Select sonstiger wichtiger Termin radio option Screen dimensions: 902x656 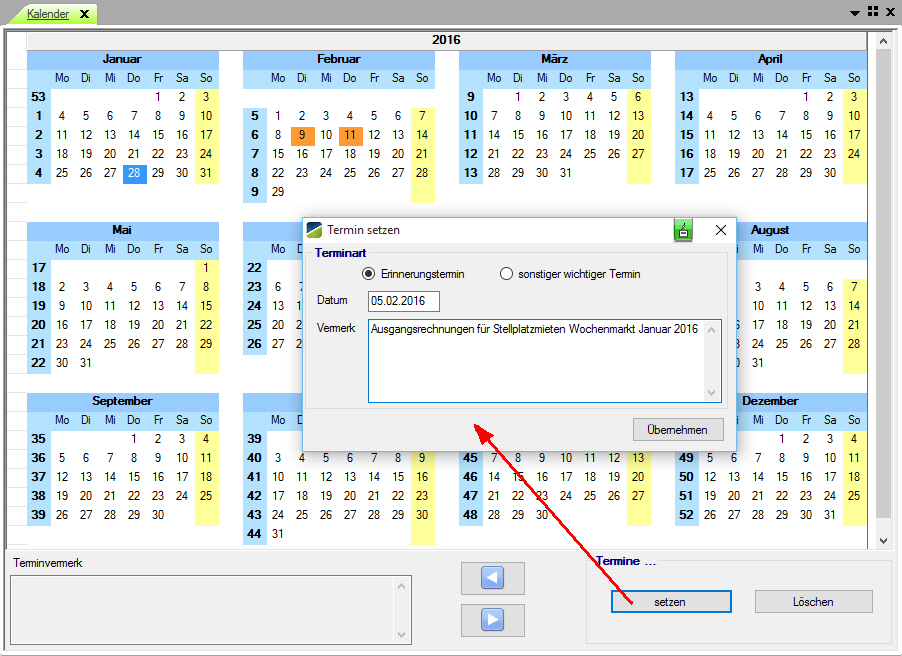[x=506, y=274]
